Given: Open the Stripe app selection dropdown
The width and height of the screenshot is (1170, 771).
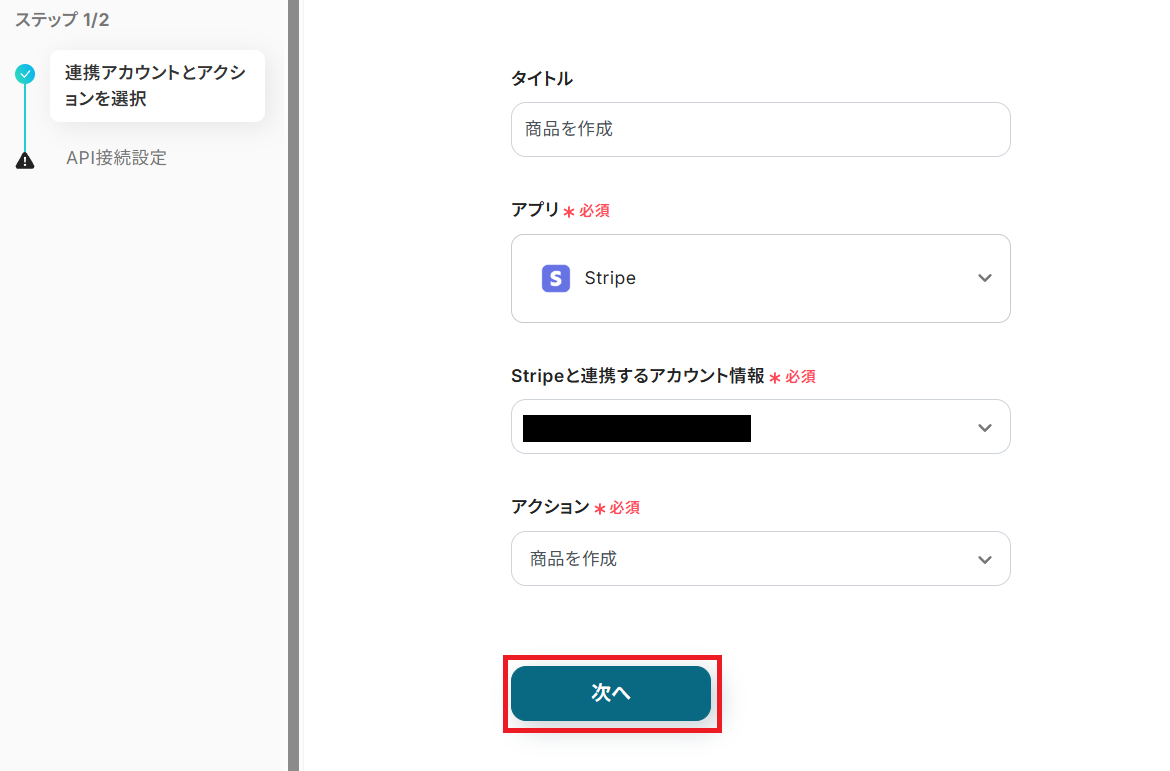Looking at the screenshot, I should click(760, 278).
